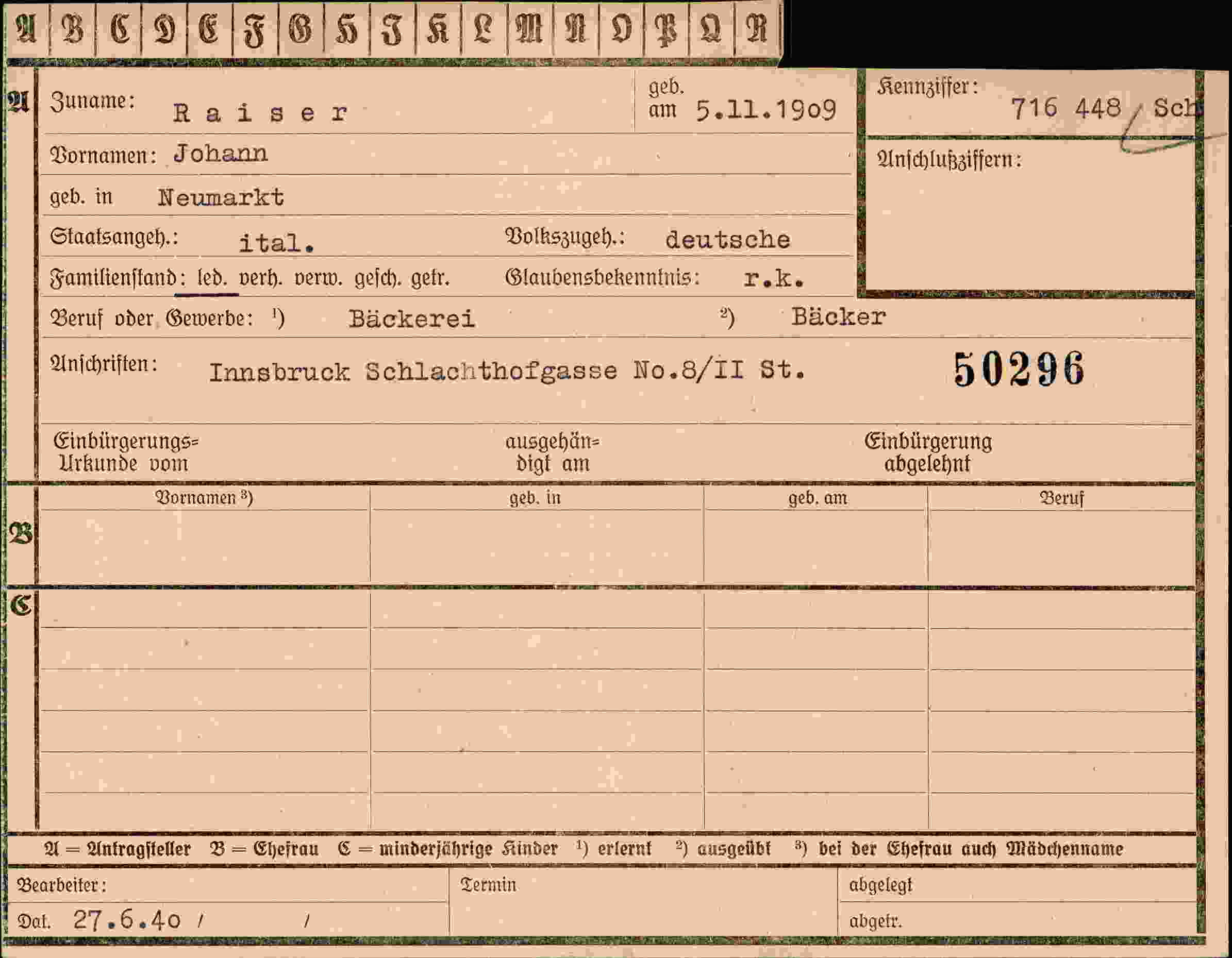The height and width of the screenshot is (958, 1232).
Task: Click the index tab letter M
Action: (529, 29)
